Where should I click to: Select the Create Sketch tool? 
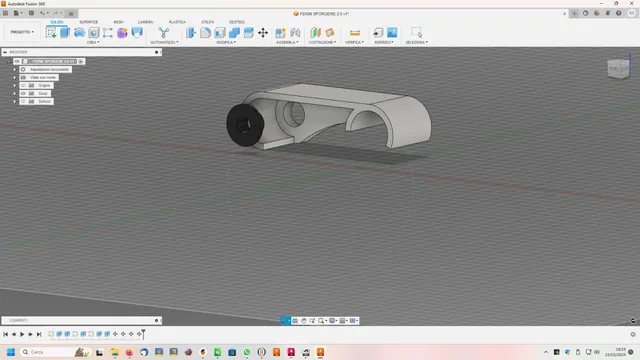click(51, 33)
